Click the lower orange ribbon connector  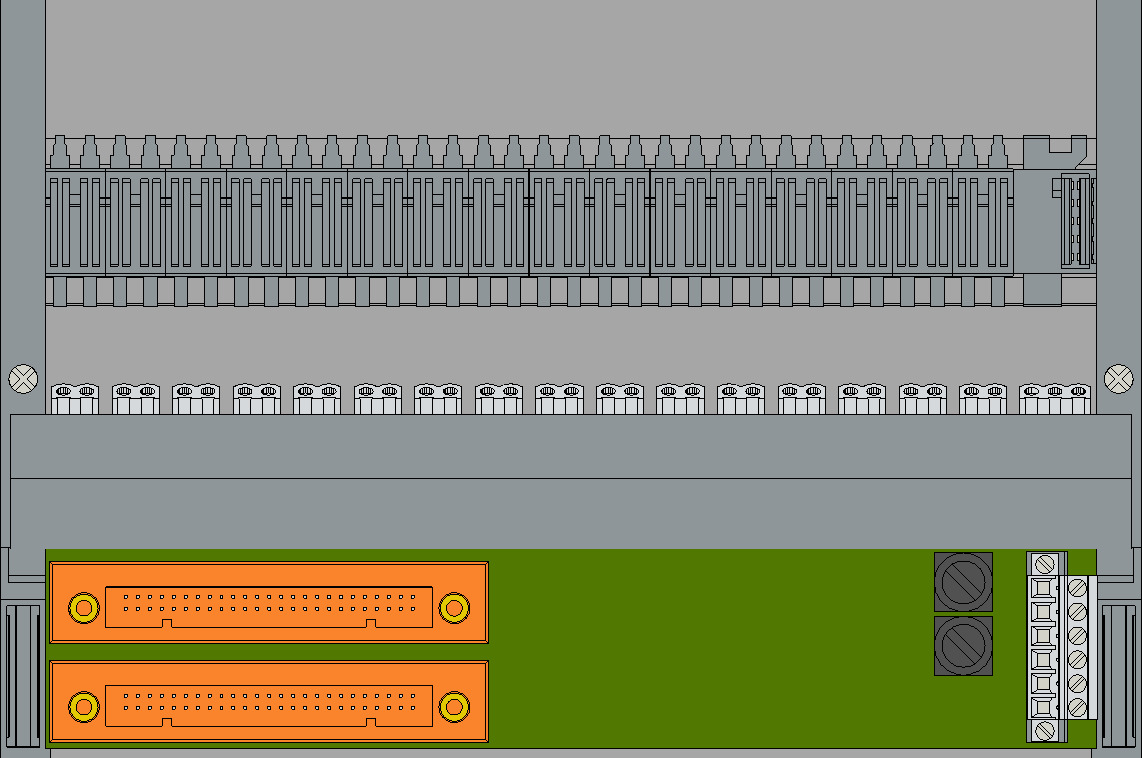coord(269,701)
